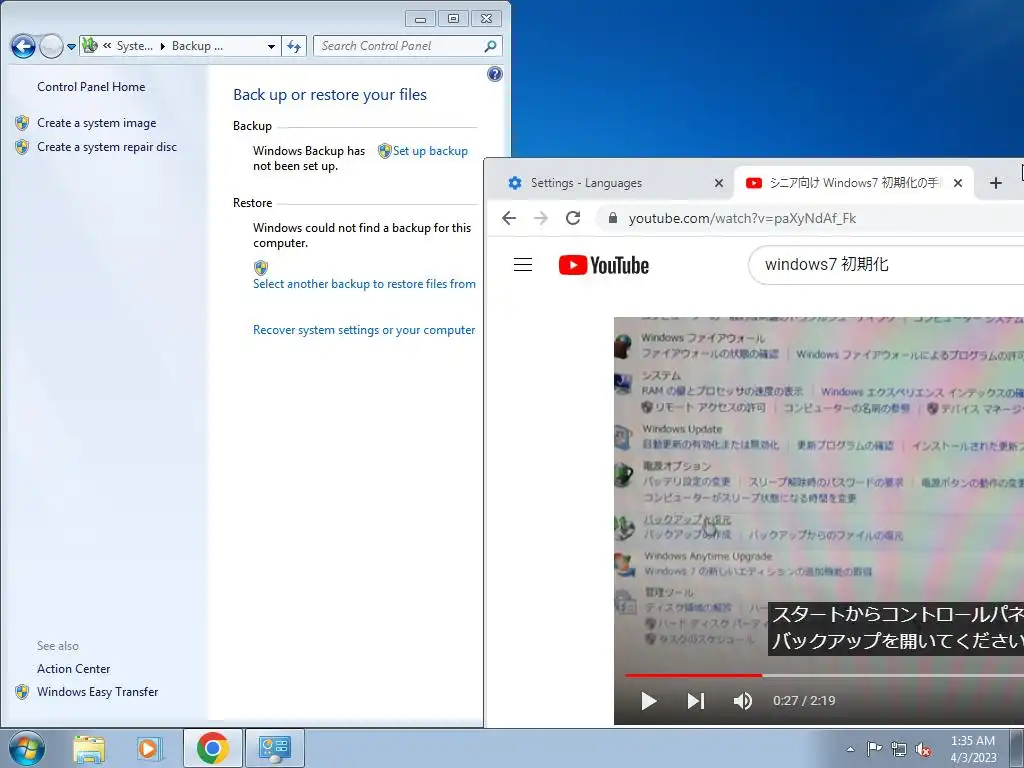This screenshot has width=1024, height=768.
Task: Click the shield icon above Select another backup
Action: (x=261, y=268)
